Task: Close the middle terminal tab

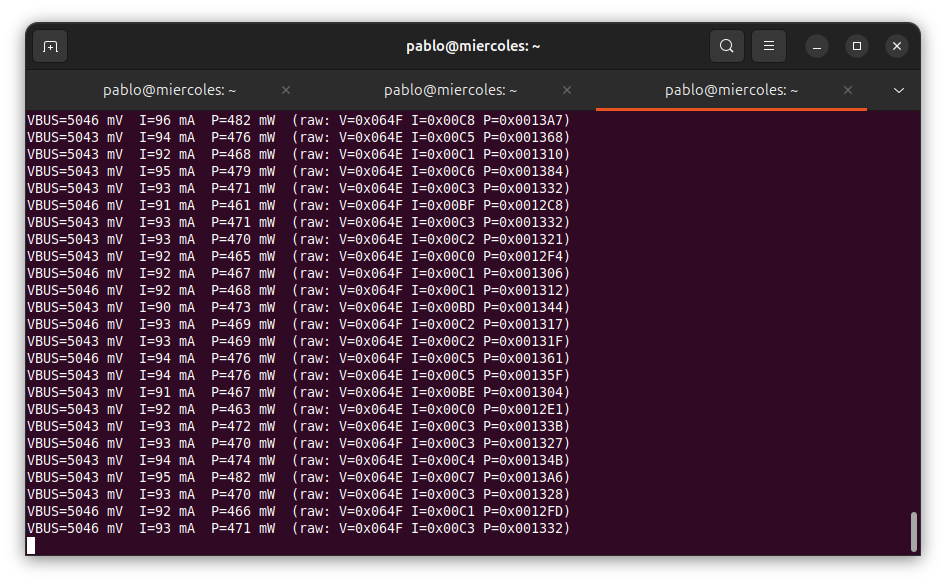Action: 567,89
